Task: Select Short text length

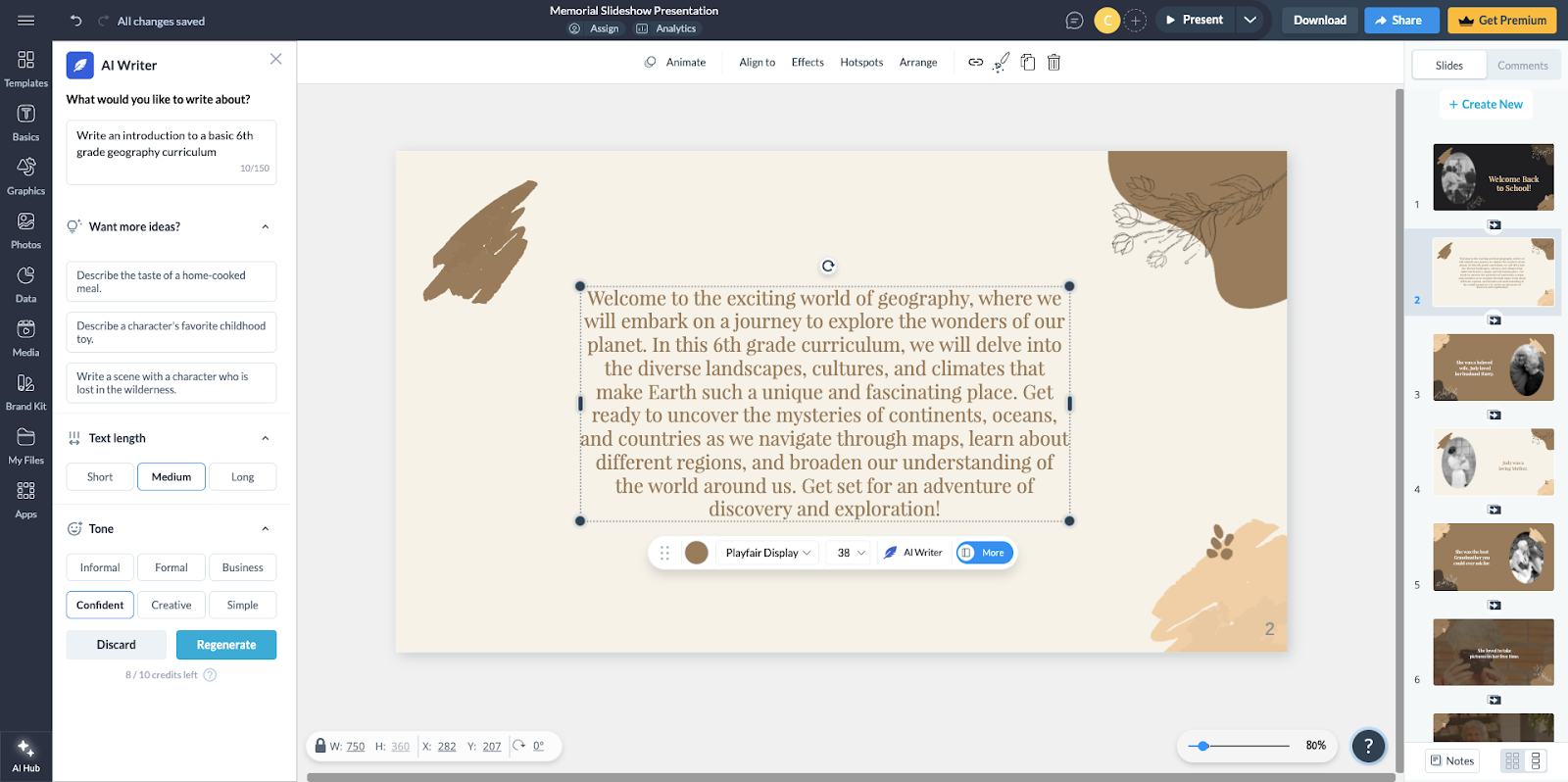Action: tap(100, 477)
